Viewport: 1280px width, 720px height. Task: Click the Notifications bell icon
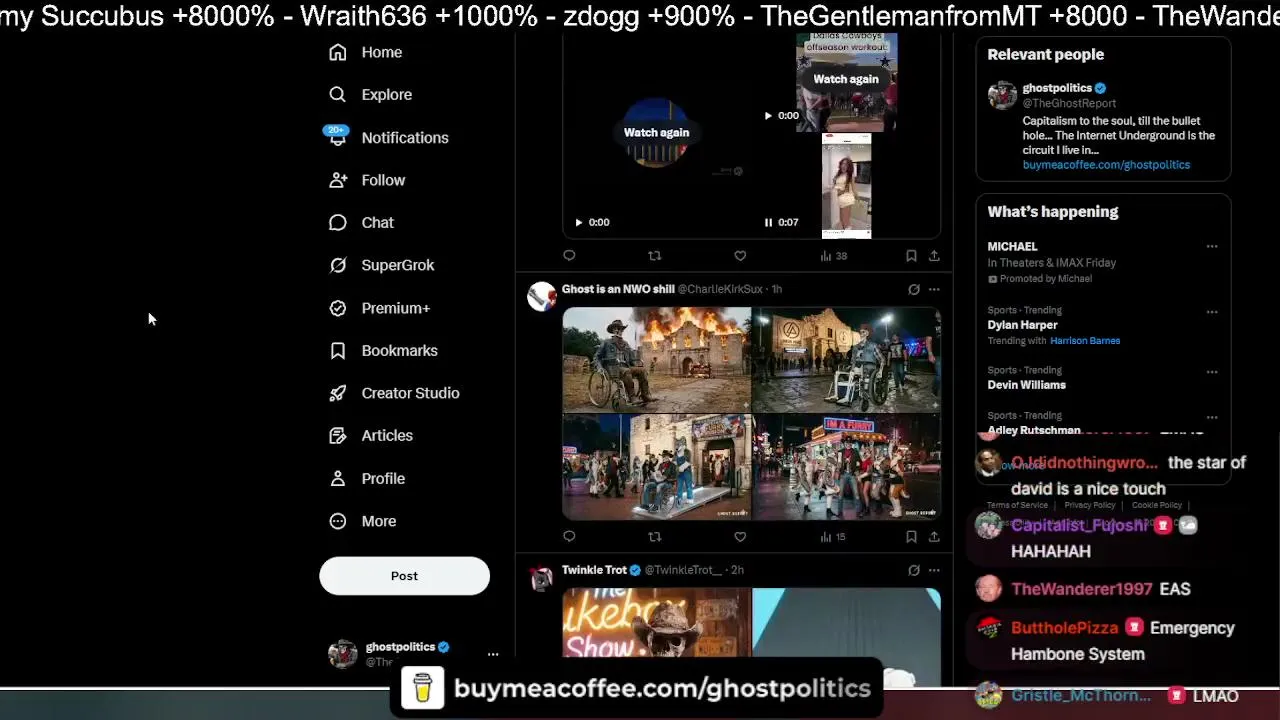(x=338, y=137)
